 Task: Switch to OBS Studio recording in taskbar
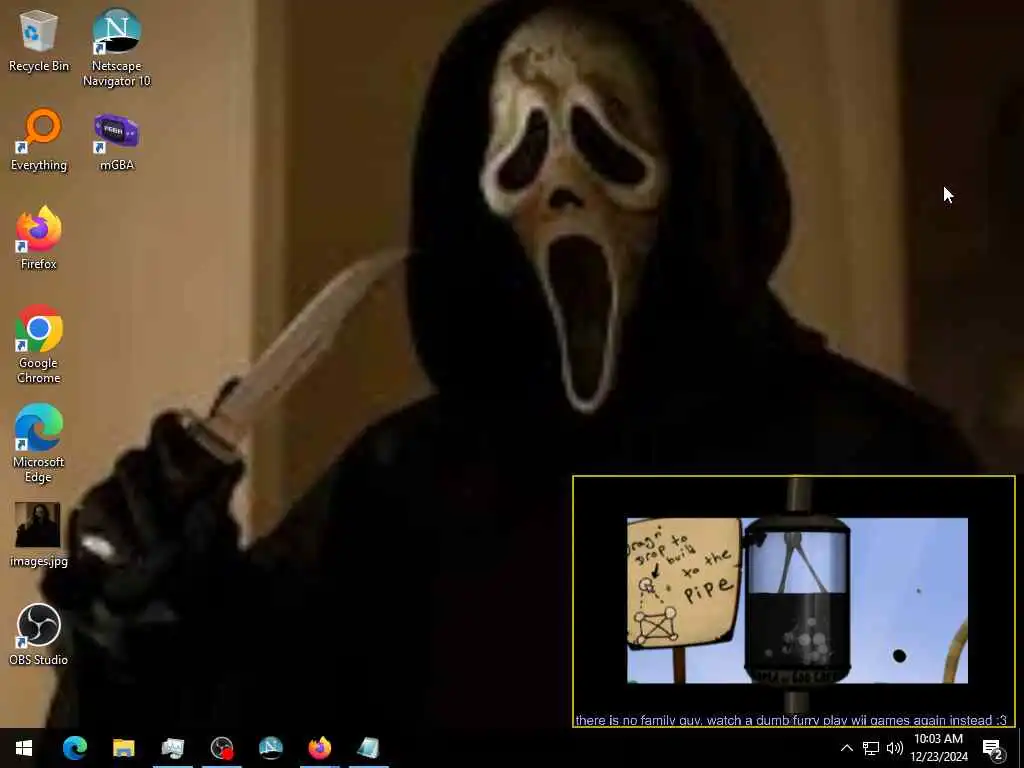[222, 748]
